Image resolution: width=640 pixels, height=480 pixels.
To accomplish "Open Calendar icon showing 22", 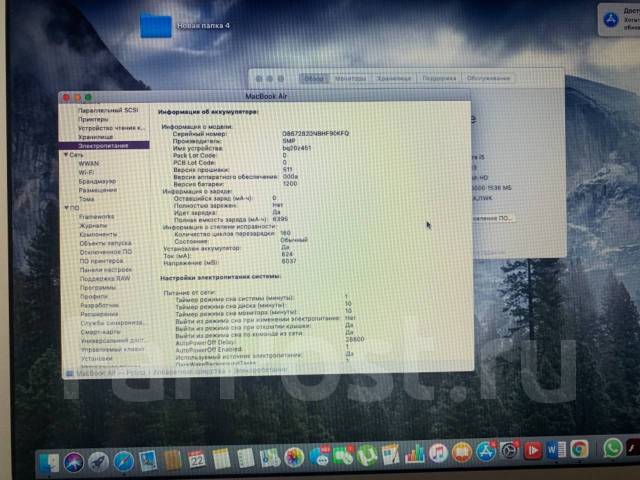I will pyautogui.click(x=196, y=459).
